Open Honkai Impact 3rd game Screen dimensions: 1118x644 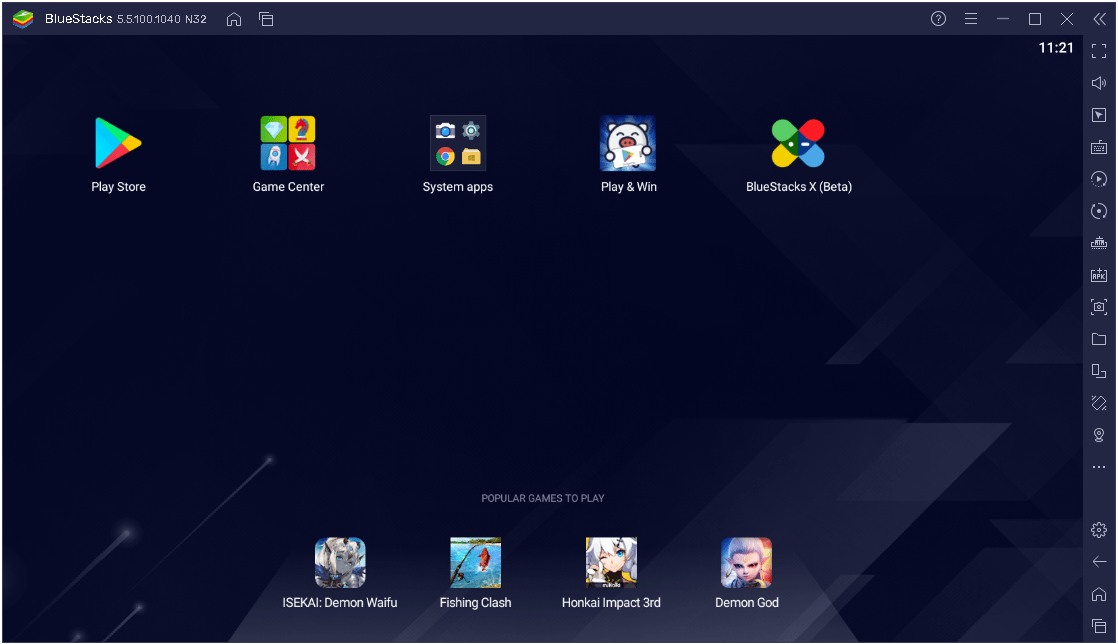tap(611, 563)
